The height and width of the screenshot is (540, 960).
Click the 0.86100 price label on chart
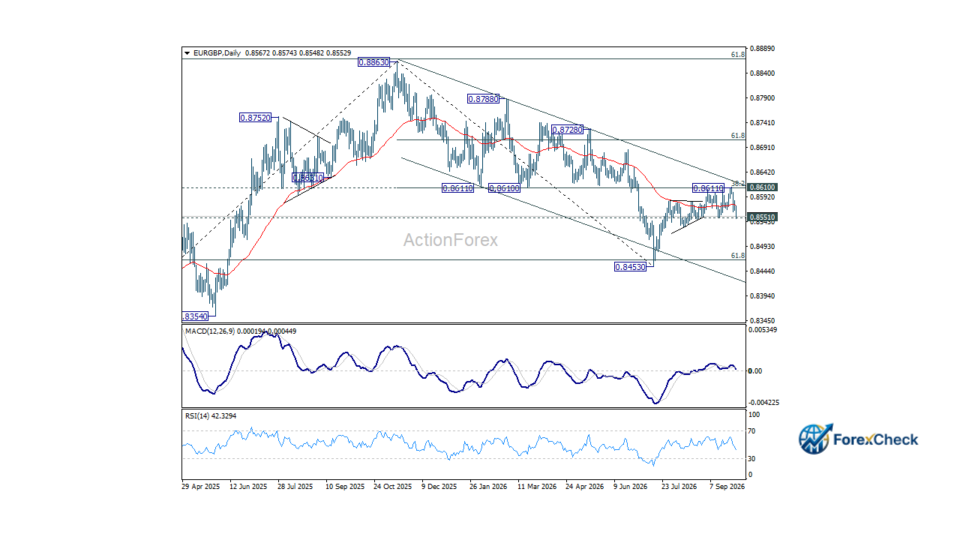pyautogui.click(x=504, y=189)
